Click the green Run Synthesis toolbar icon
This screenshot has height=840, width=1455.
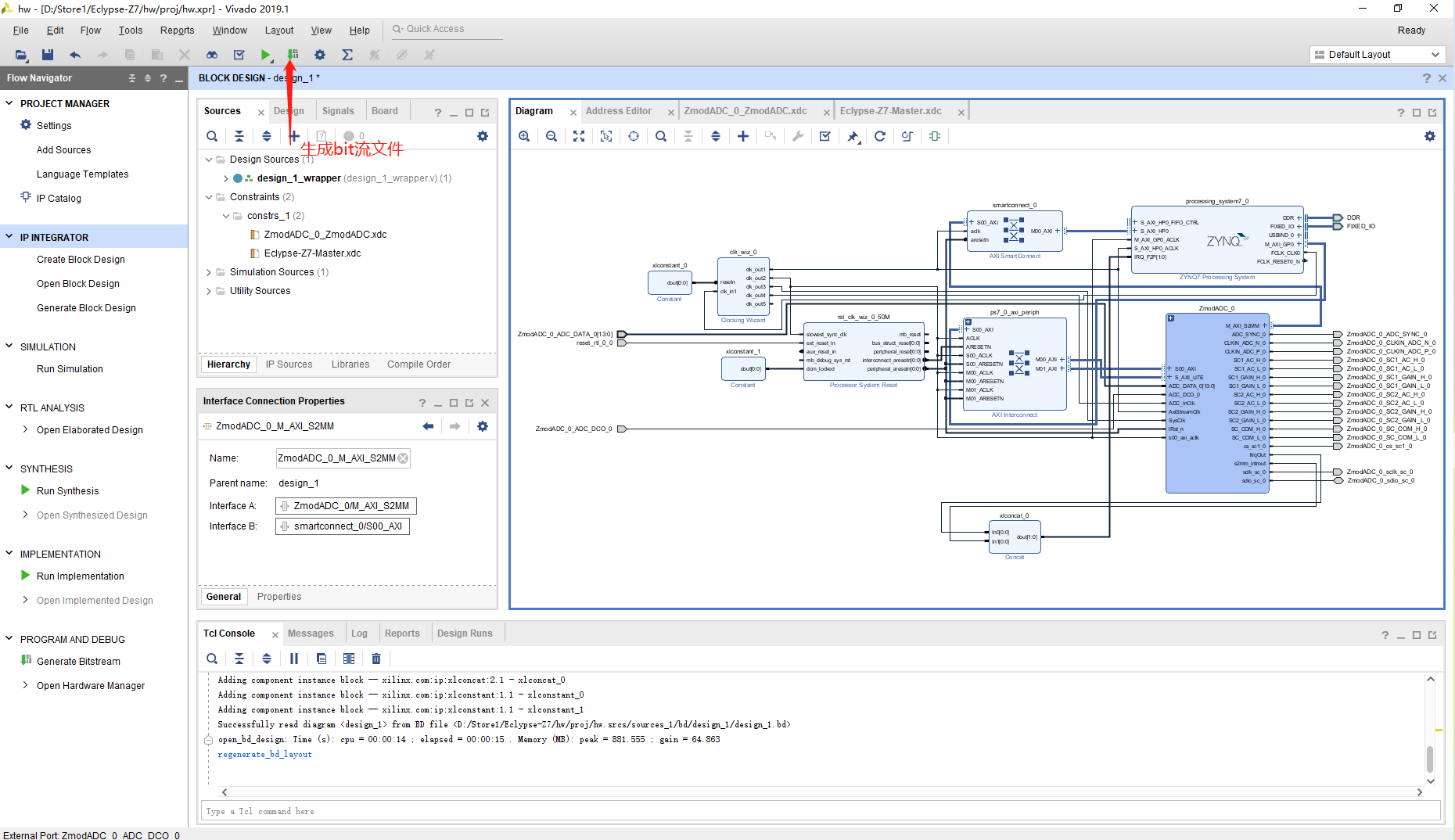[266, 55]
